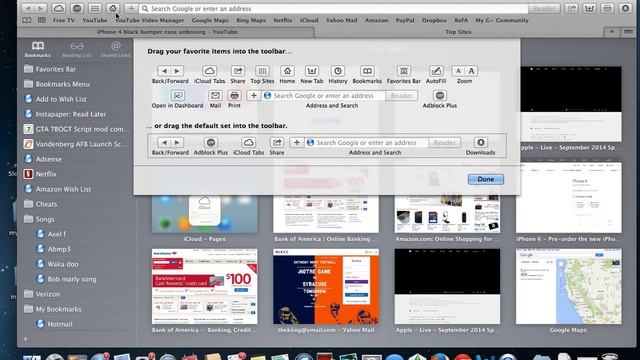Open the Yahoo Mail Top Sites thumbnail
The height and width of the screenshot is (360, 640).
coord(326,287)
